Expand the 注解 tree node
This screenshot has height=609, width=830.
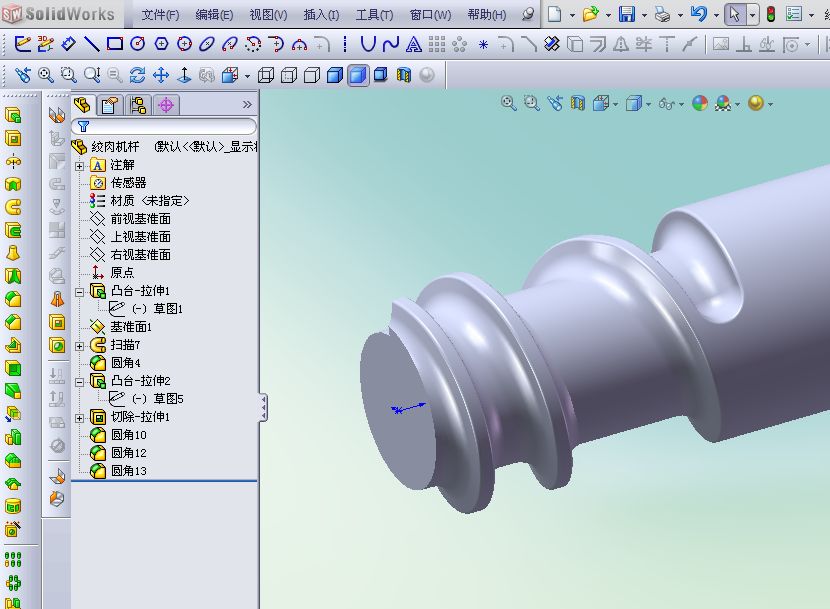pyautogui.click(x=79, y=166)
